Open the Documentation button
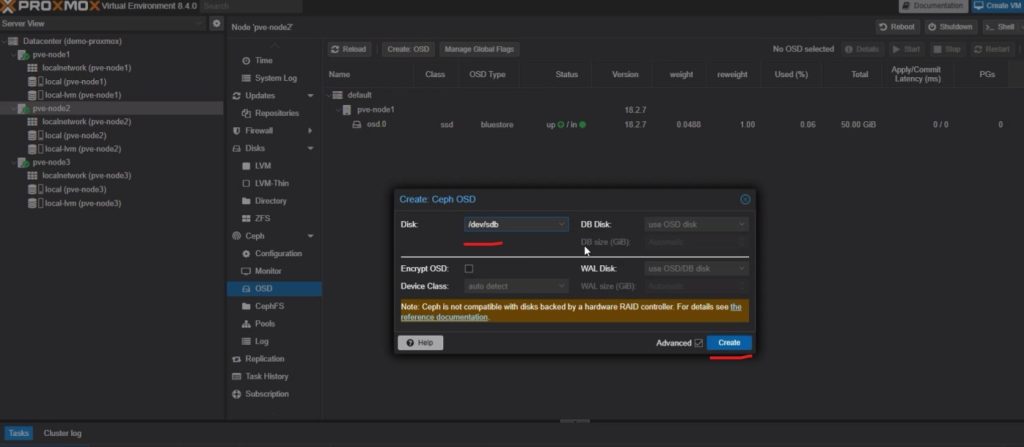1024x447 pixels. coord(933,6)
